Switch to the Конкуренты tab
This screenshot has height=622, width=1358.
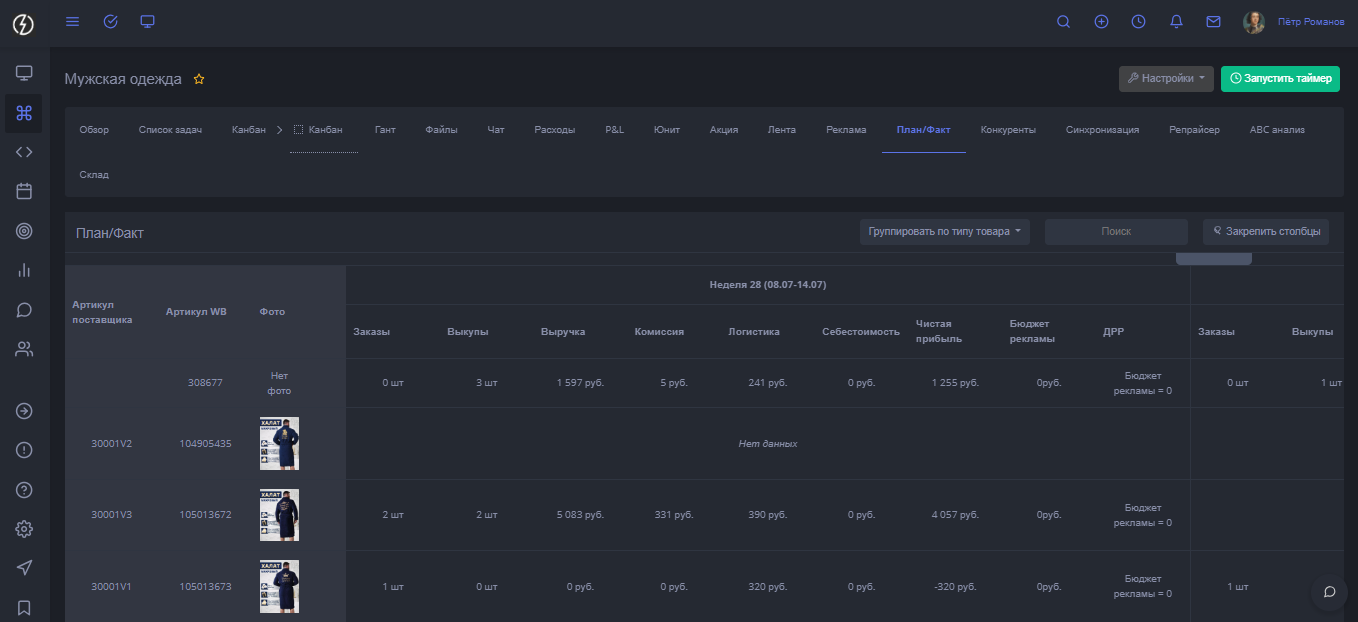tap(1007, 130)
